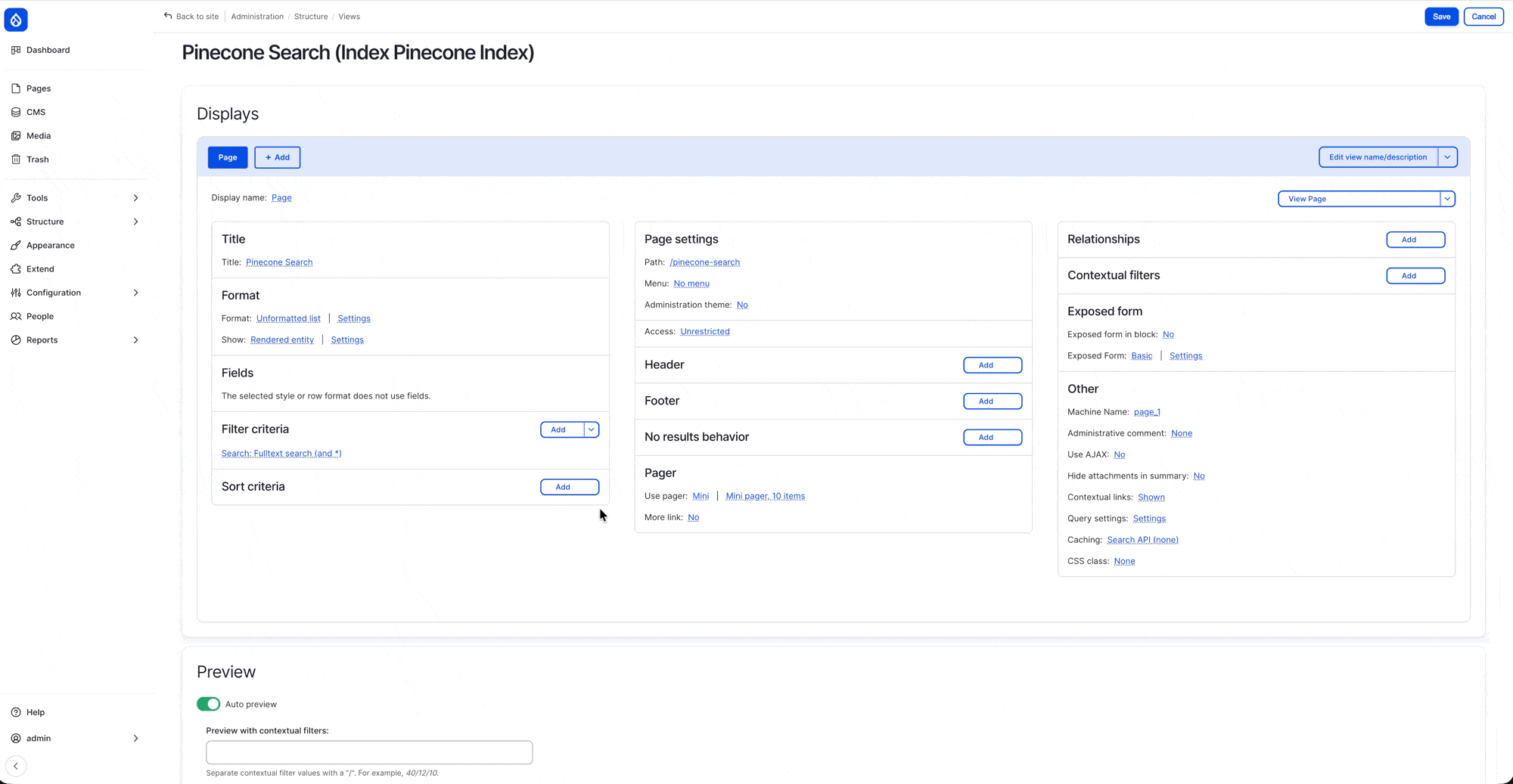Click the Views breadcrumb item

(349, 17)
